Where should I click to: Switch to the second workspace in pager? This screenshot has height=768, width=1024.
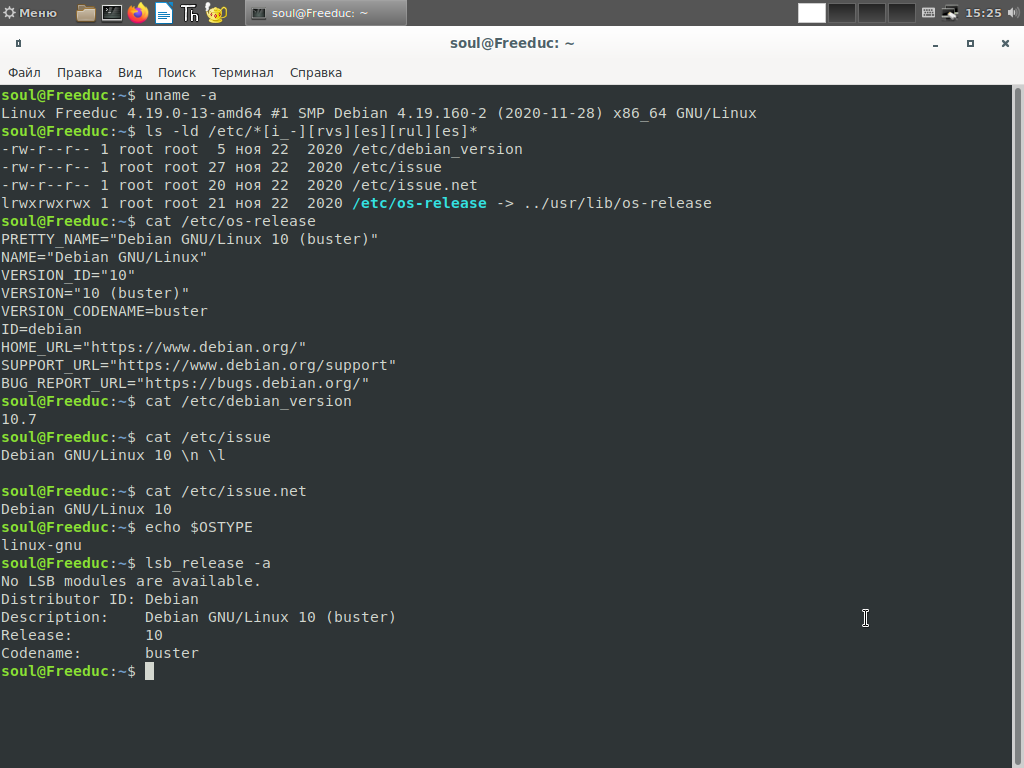[842, 13]
